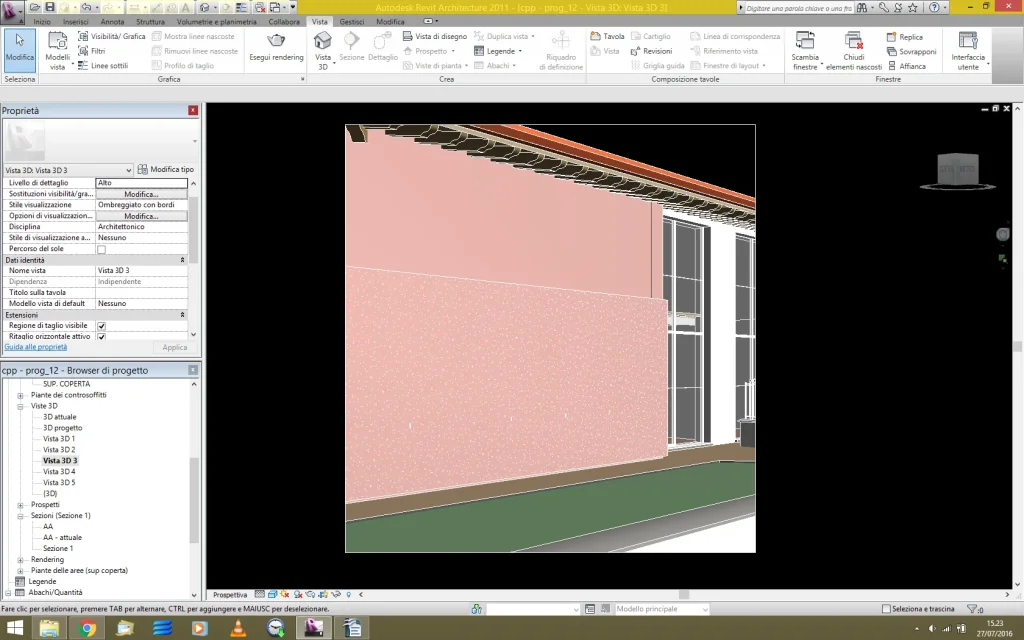Open Volumetrie e planimetria tab

point(217,22)
